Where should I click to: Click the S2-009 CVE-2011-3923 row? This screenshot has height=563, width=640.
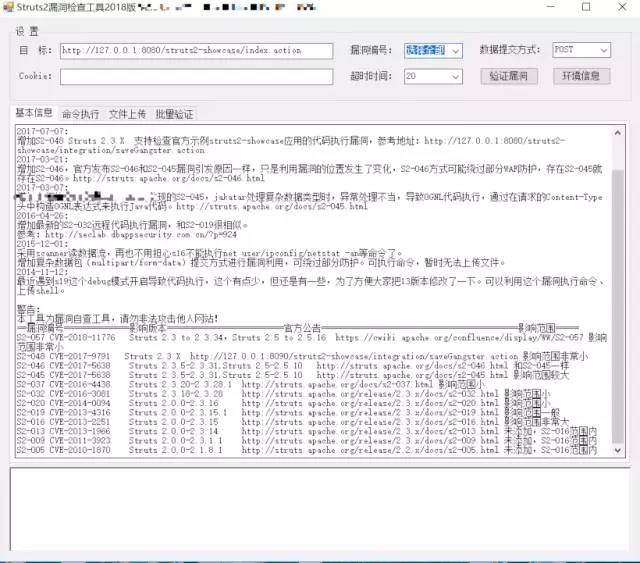(x=307, y=441)
